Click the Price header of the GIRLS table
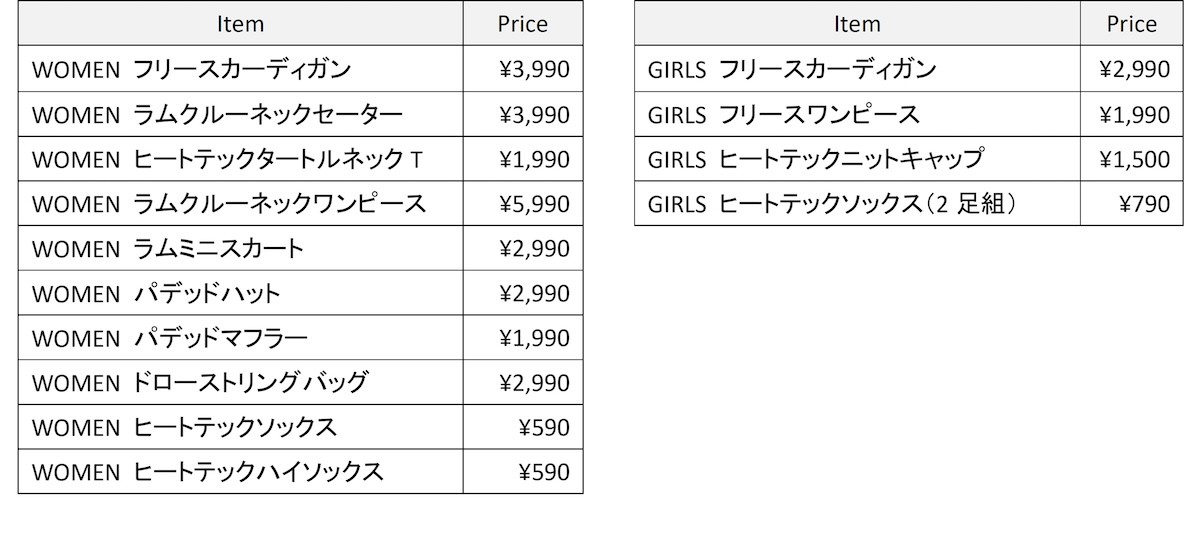The image size is (1200, 538). [x=1131, y=25]
